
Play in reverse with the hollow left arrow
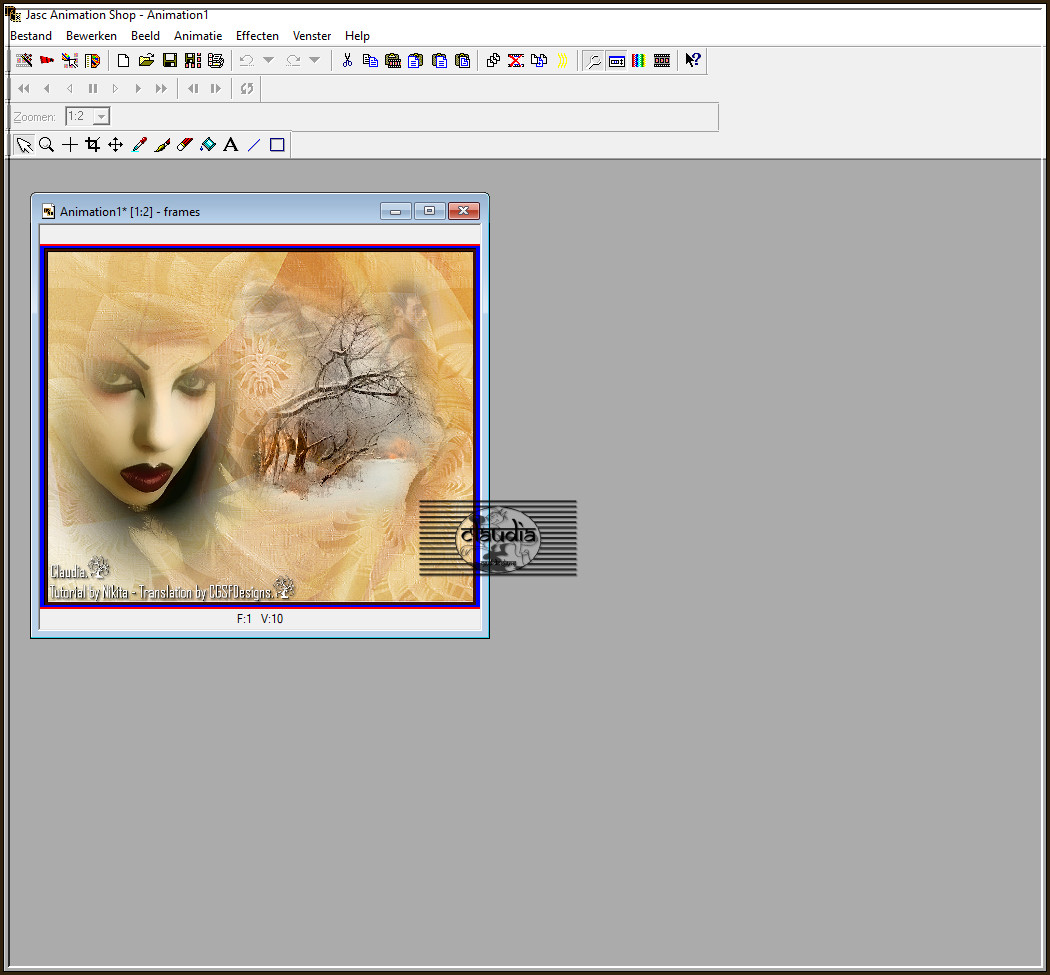tap(70, 88)
